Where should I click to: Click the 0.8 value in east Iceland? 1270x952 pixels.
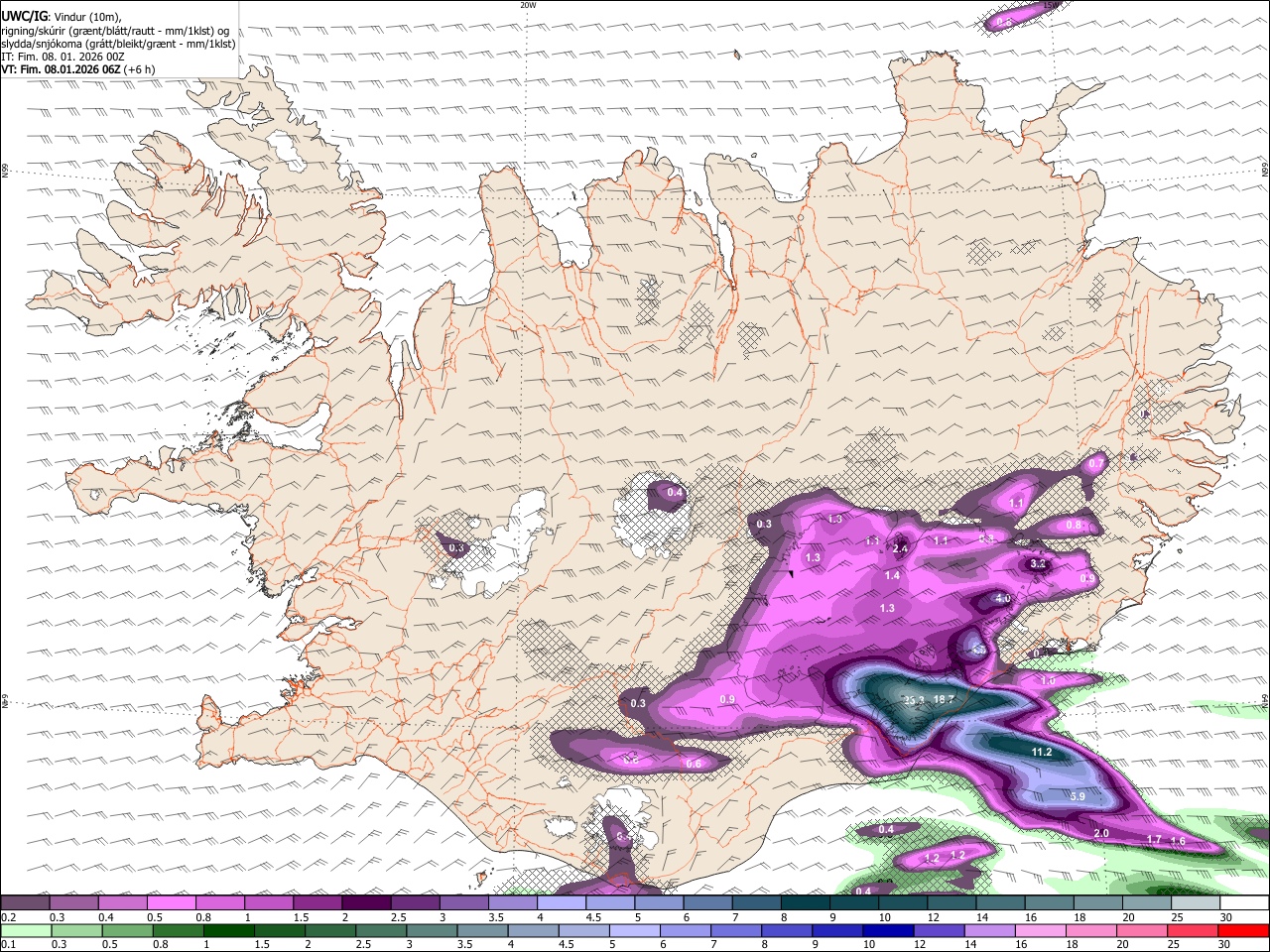click(1074, 525)
